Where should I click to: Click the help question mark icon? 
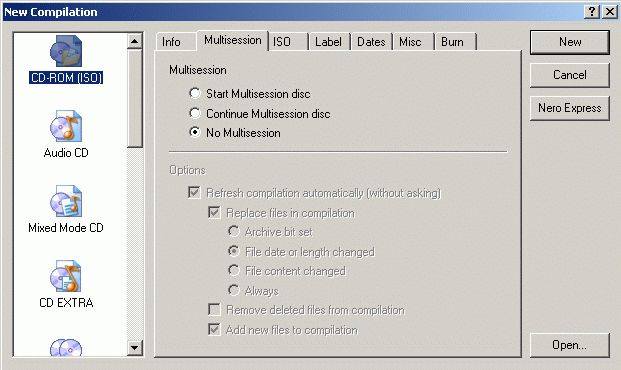coord(592,12)
